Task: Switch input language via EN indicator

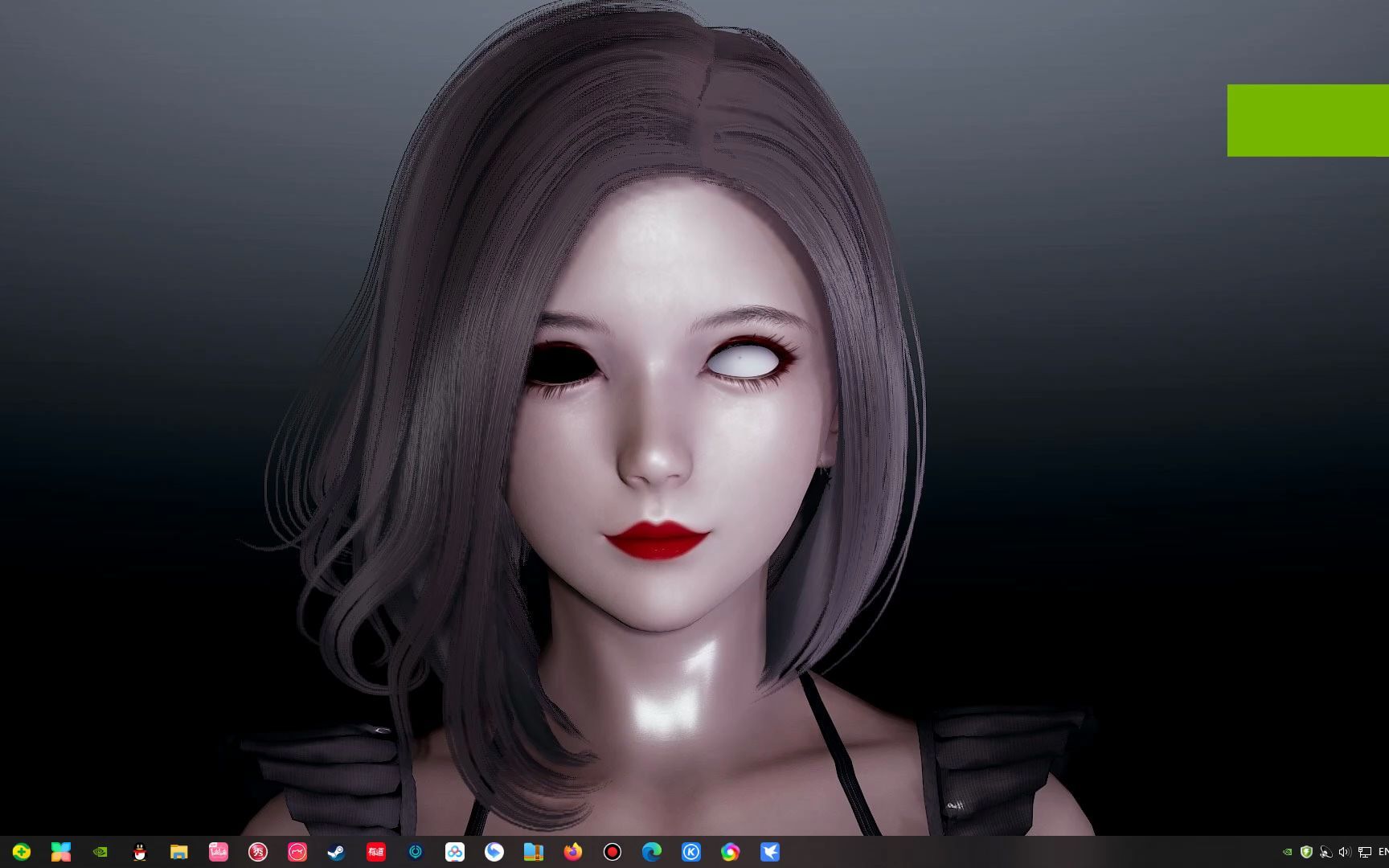Action: (1383, 852)
